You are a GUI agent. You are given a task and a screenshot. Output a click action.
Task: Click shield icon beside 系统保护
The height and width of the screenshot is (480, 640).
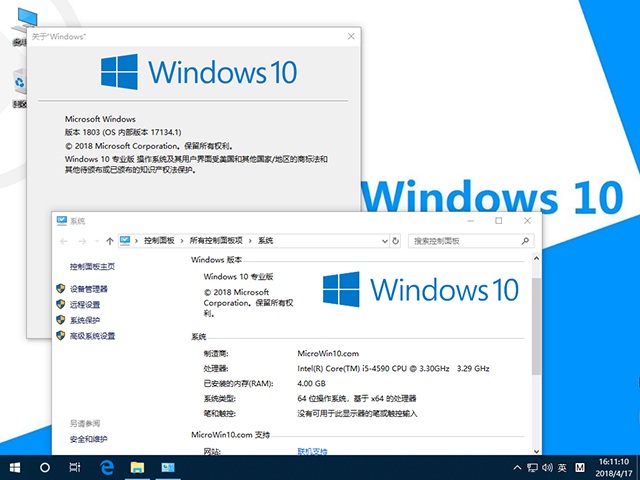tap(60, 320)
